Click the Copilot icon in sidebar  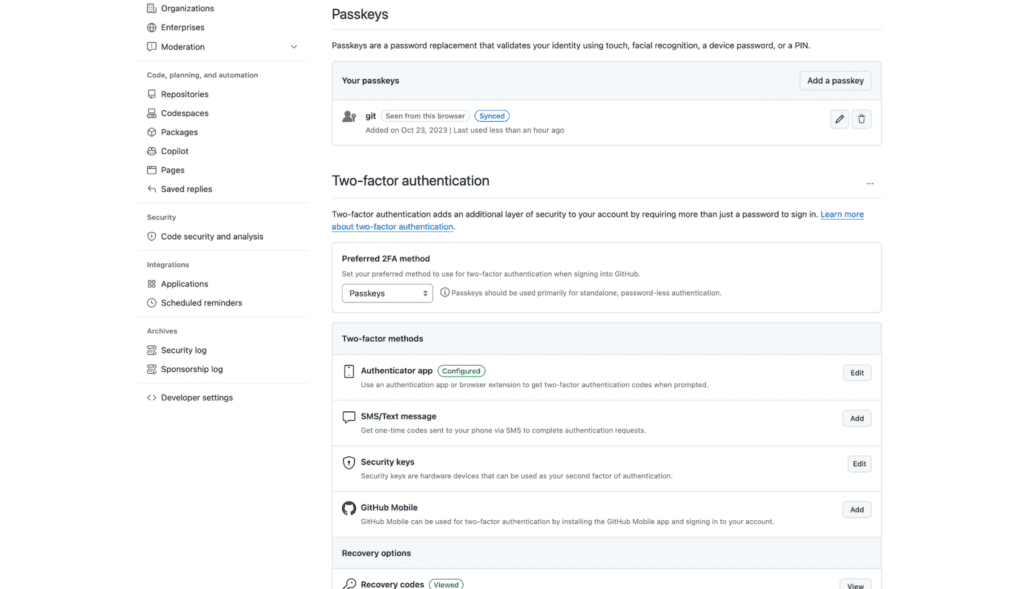point(152,151)
